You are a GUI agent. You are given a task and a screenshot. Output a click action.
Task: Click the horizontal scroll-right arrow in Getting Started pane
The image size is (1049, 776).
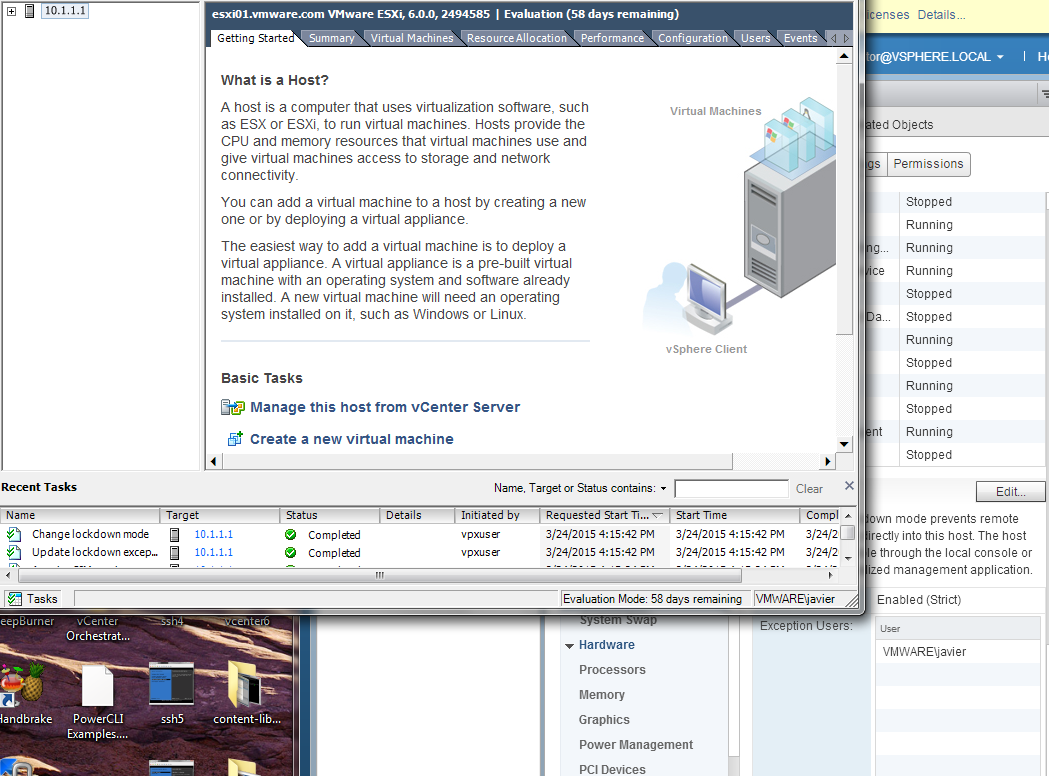pyautogui.click(x=828, y=461)
